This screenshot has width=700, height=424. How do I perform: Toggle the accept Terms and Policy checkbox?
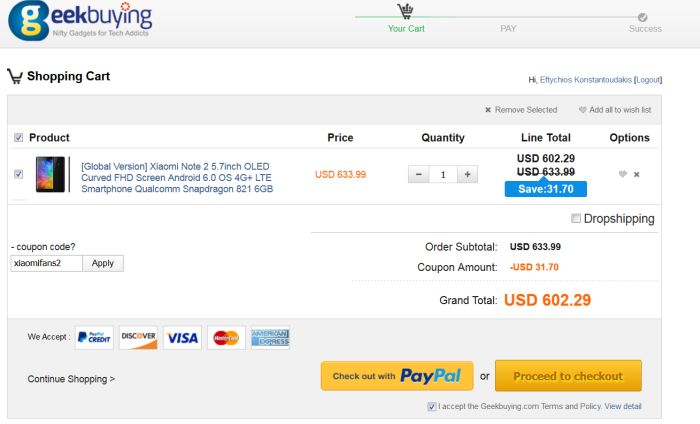coord(431,407)
